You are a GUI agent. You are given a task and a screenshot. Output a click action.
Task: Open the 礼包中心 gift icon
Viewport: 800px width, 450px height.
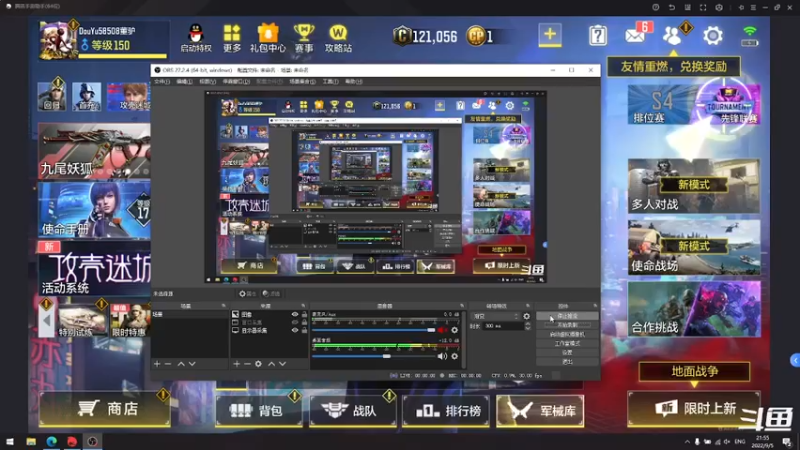(x=267, y=38)
